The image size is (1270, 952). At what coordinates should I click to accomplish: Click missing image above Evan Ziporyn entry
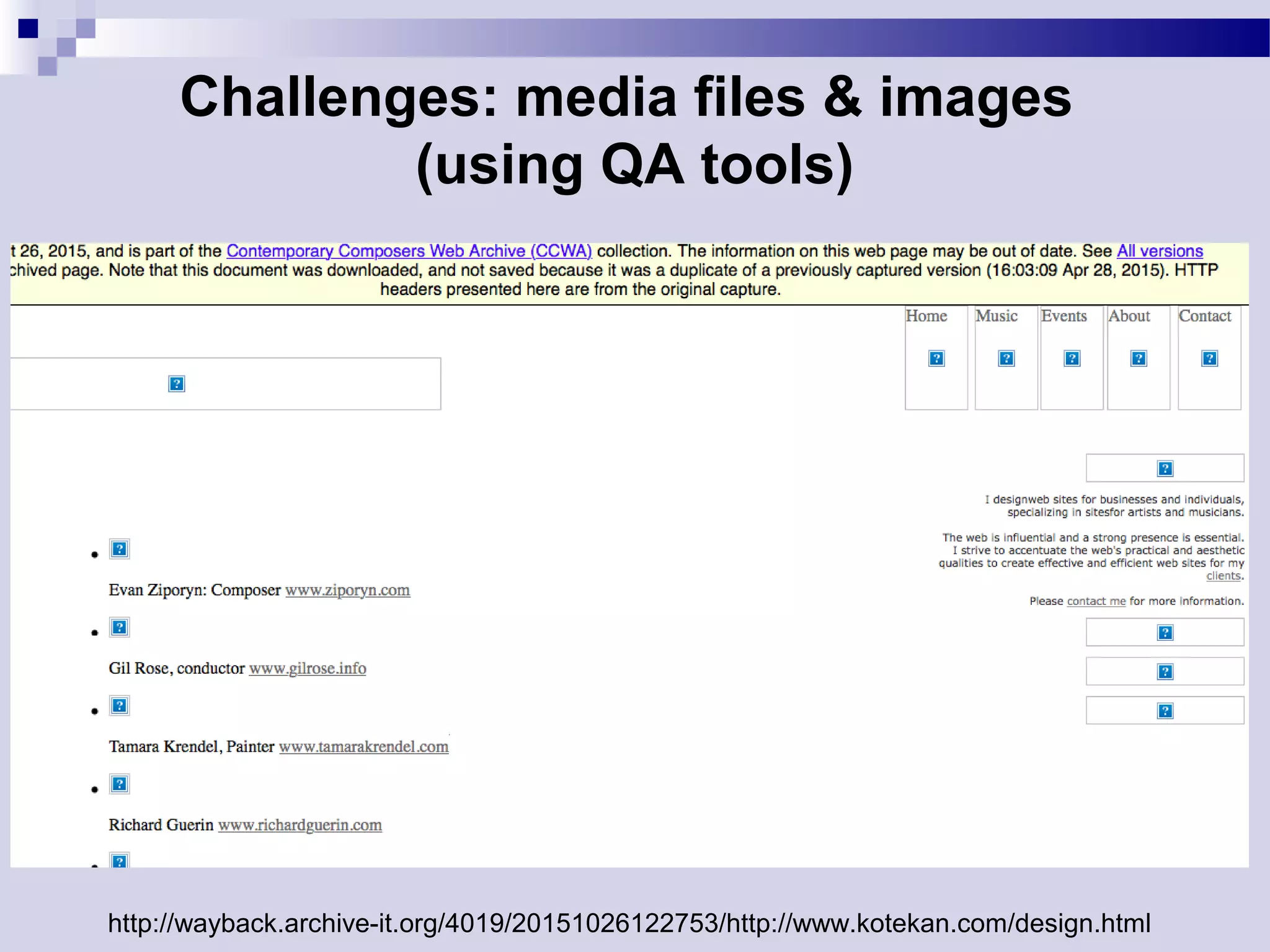[119, 549]
